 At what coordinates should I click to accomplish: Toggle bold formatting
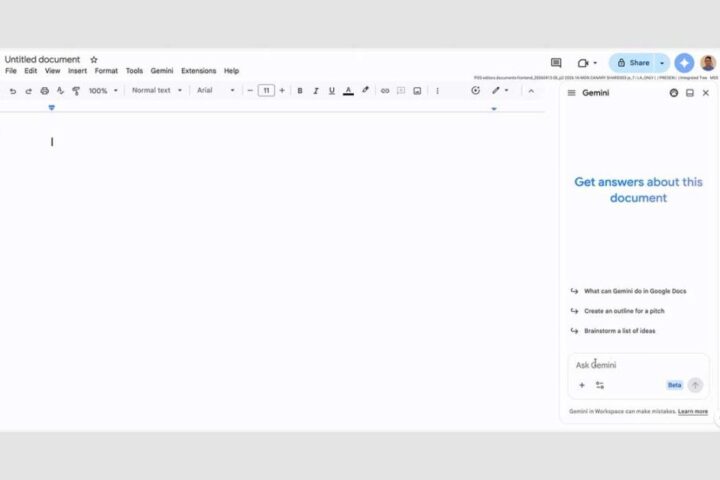(300, 91)
